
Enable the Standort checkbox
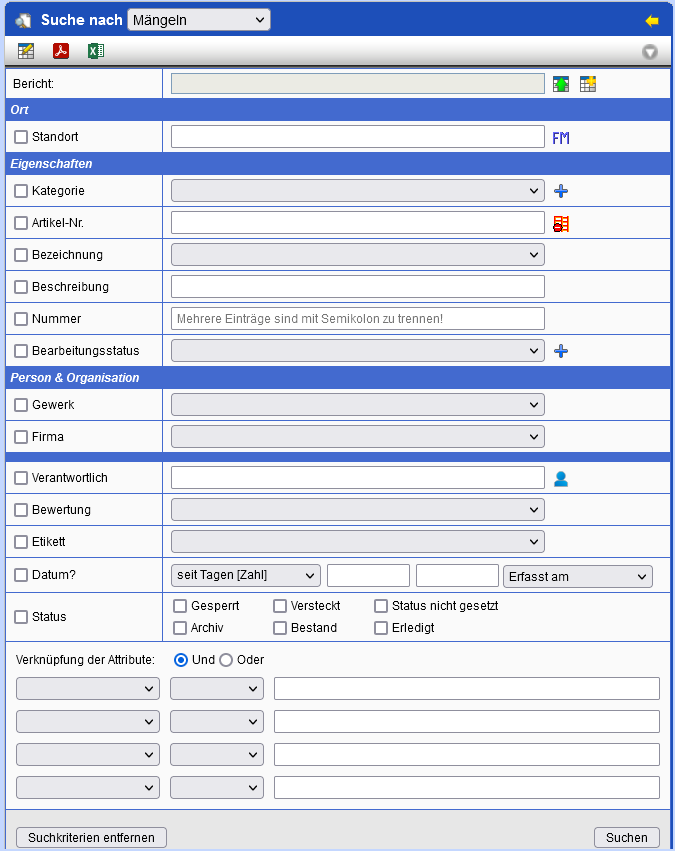coord(21,137)
